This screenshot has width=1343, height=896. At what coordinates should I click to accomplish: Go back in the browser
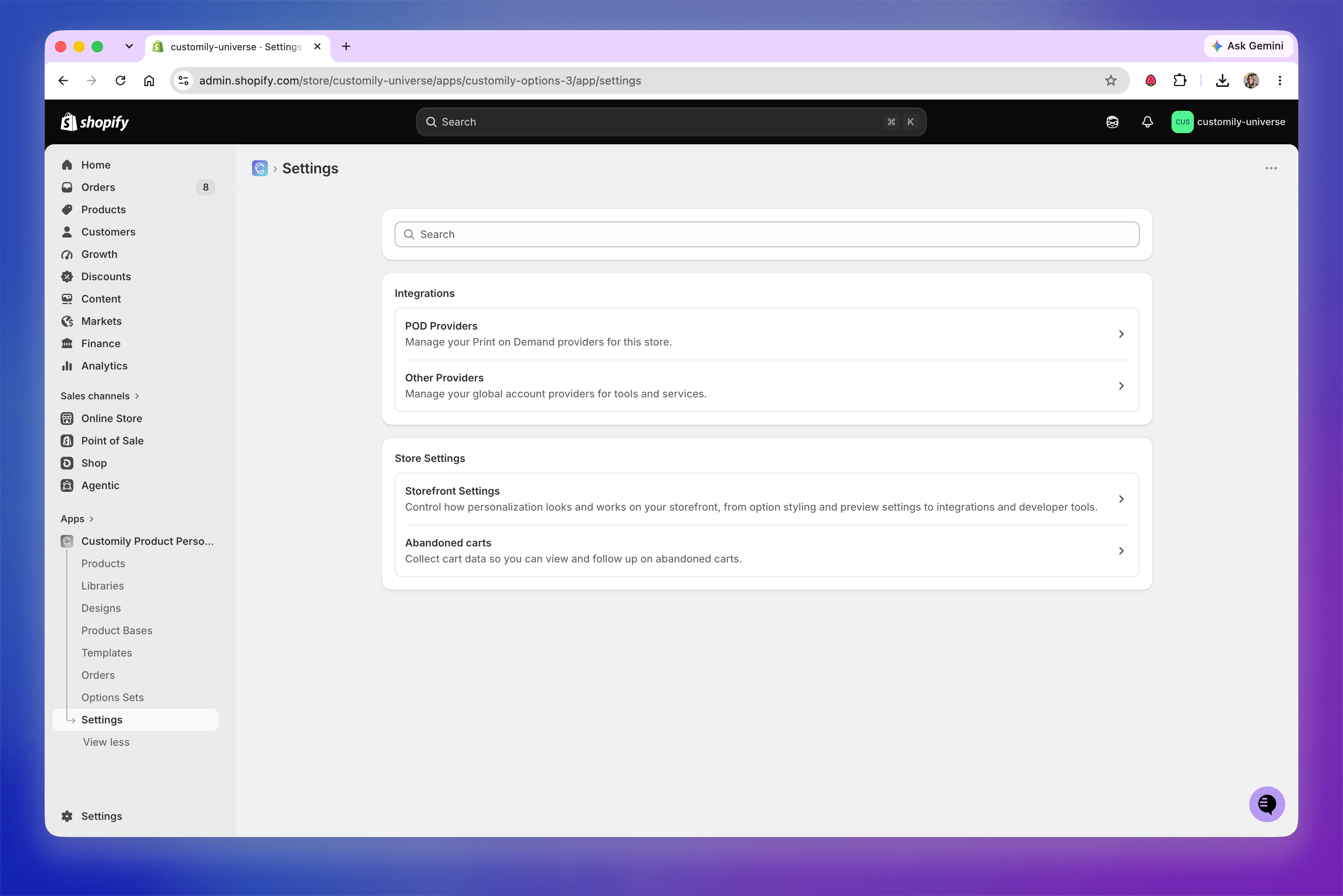(63, 81)
